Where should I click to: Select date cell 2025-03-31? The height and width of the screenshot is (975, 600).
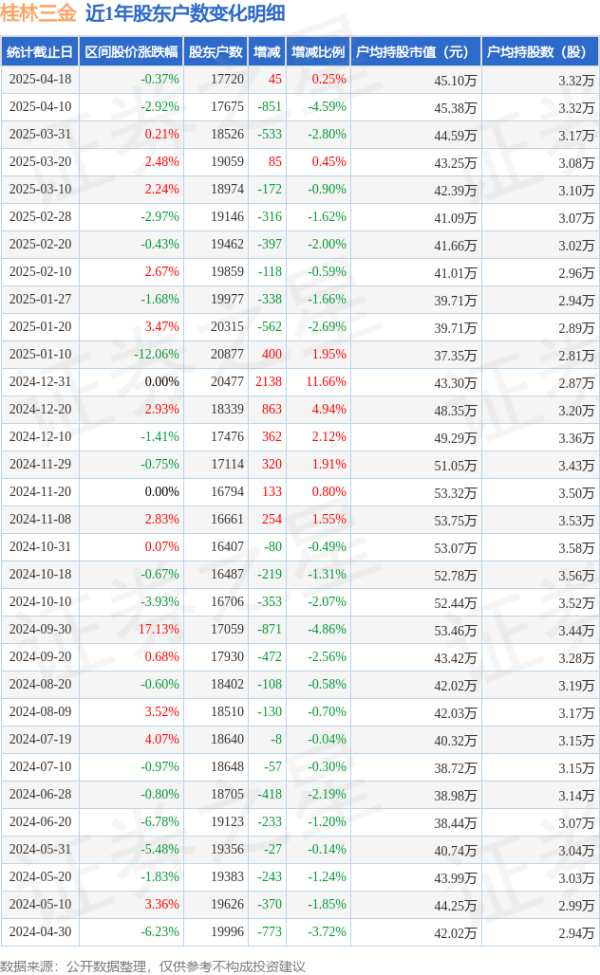(x=40, y=134)
